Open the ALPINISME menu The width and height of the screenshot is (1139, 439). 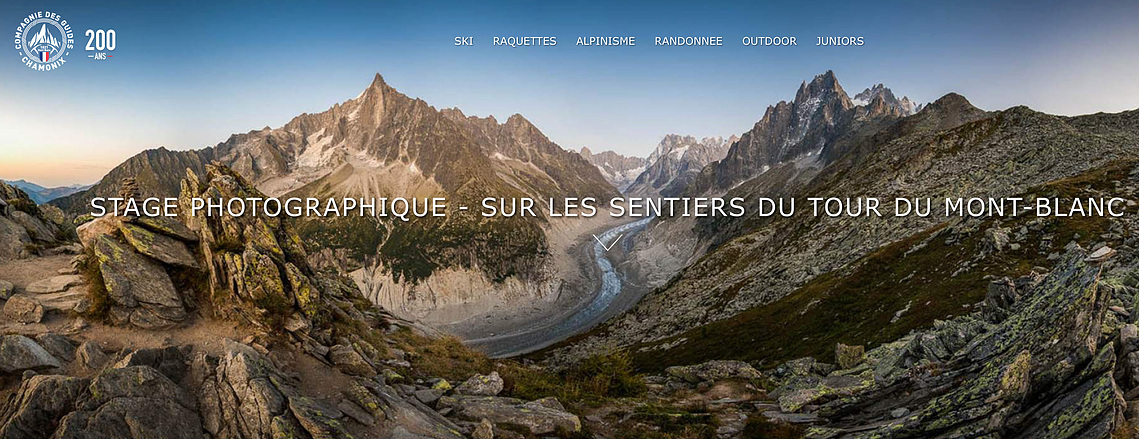605,41
